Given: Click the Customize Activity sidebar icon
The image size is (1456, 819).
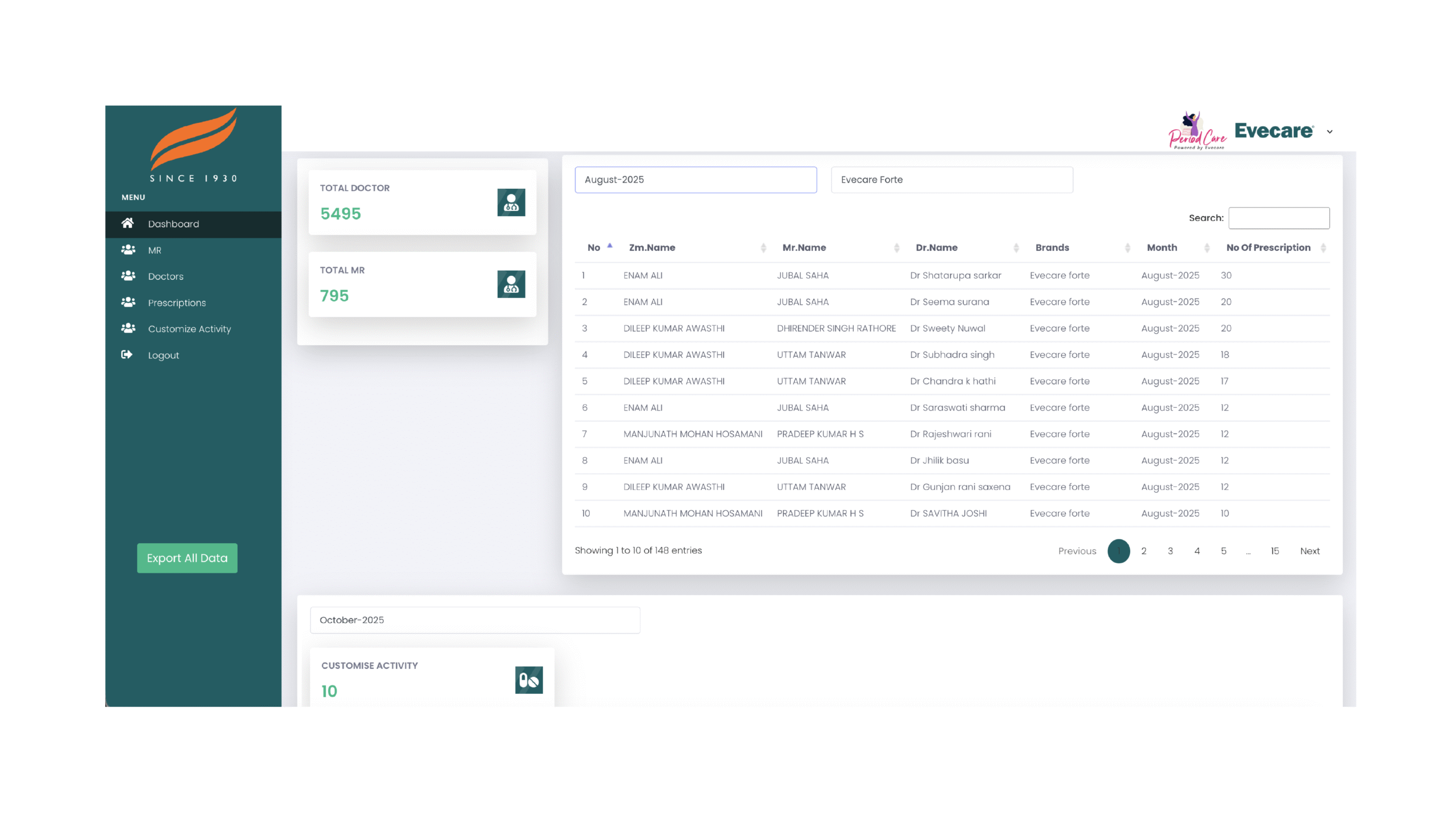Looking at the screenshot, I should 128,328.
